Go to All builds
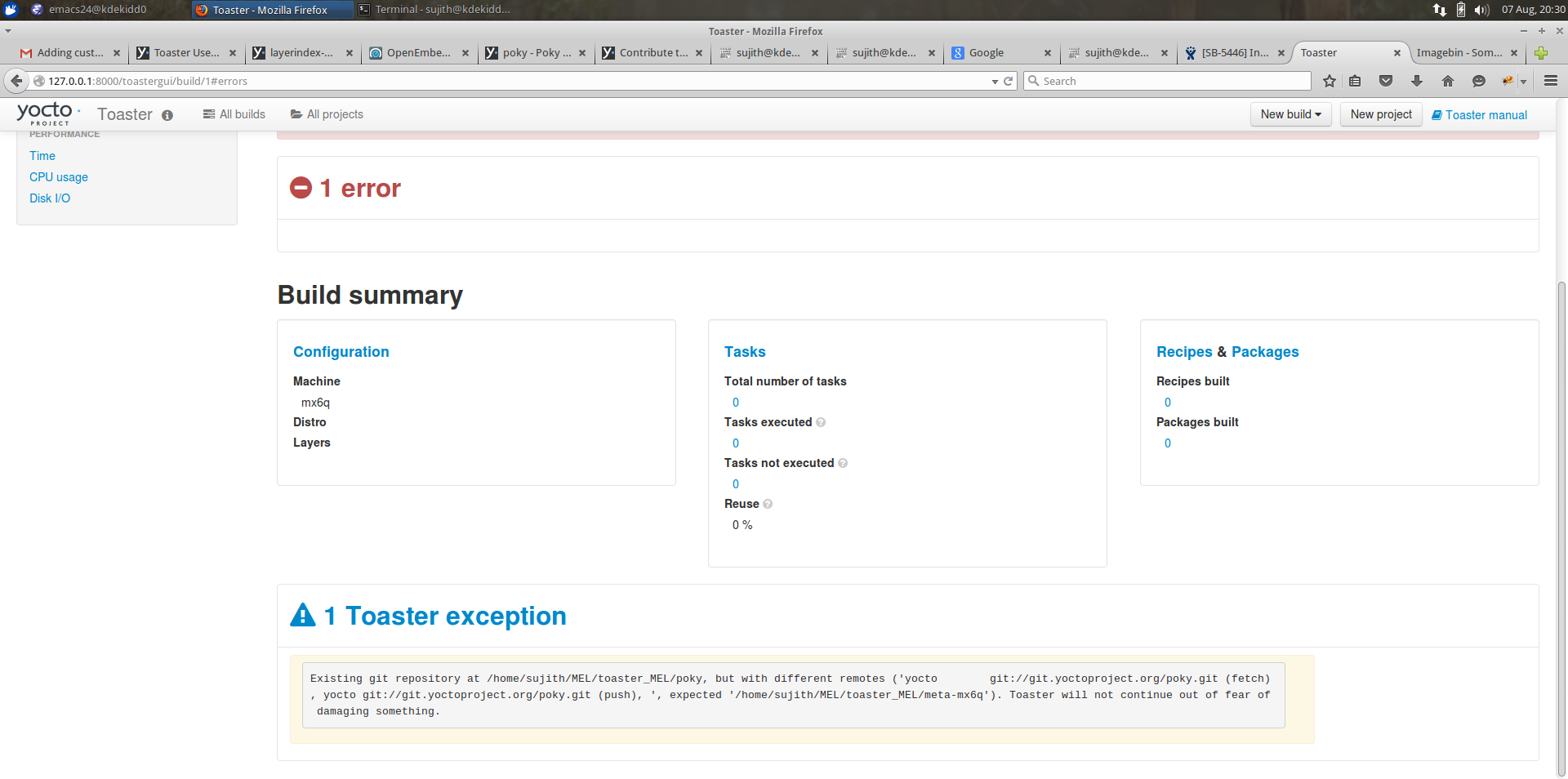The image size is (1568, 779). pyautogui.click(x=234, y=114)
